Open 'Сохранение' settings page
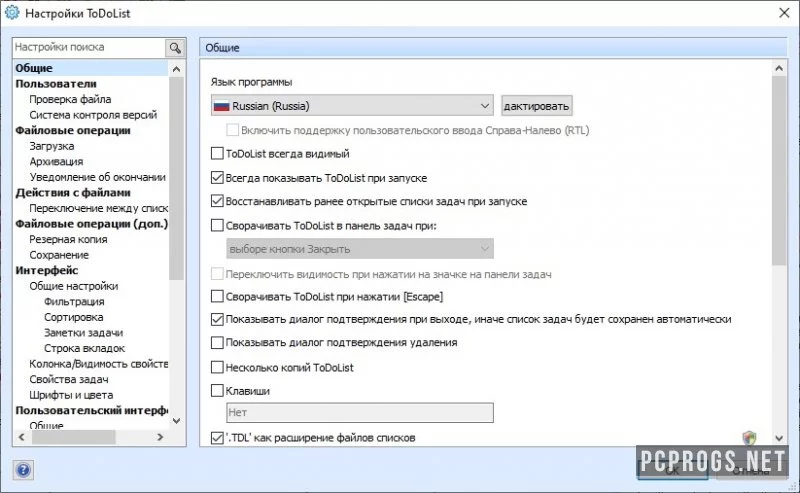The height and width of the screenshot is (493, 800). coord(59,255)
